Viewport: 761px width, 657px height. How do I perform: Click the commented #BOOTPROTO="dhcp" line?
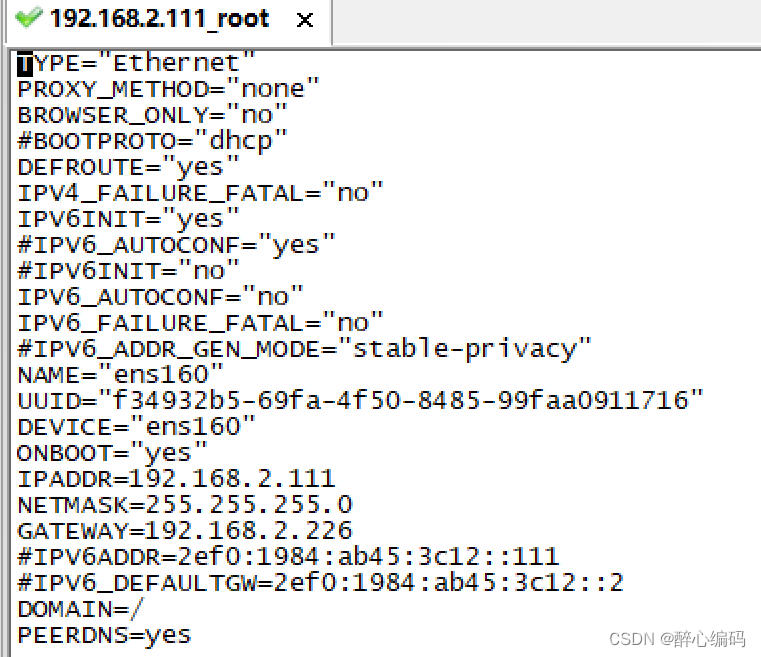point(152,142)
